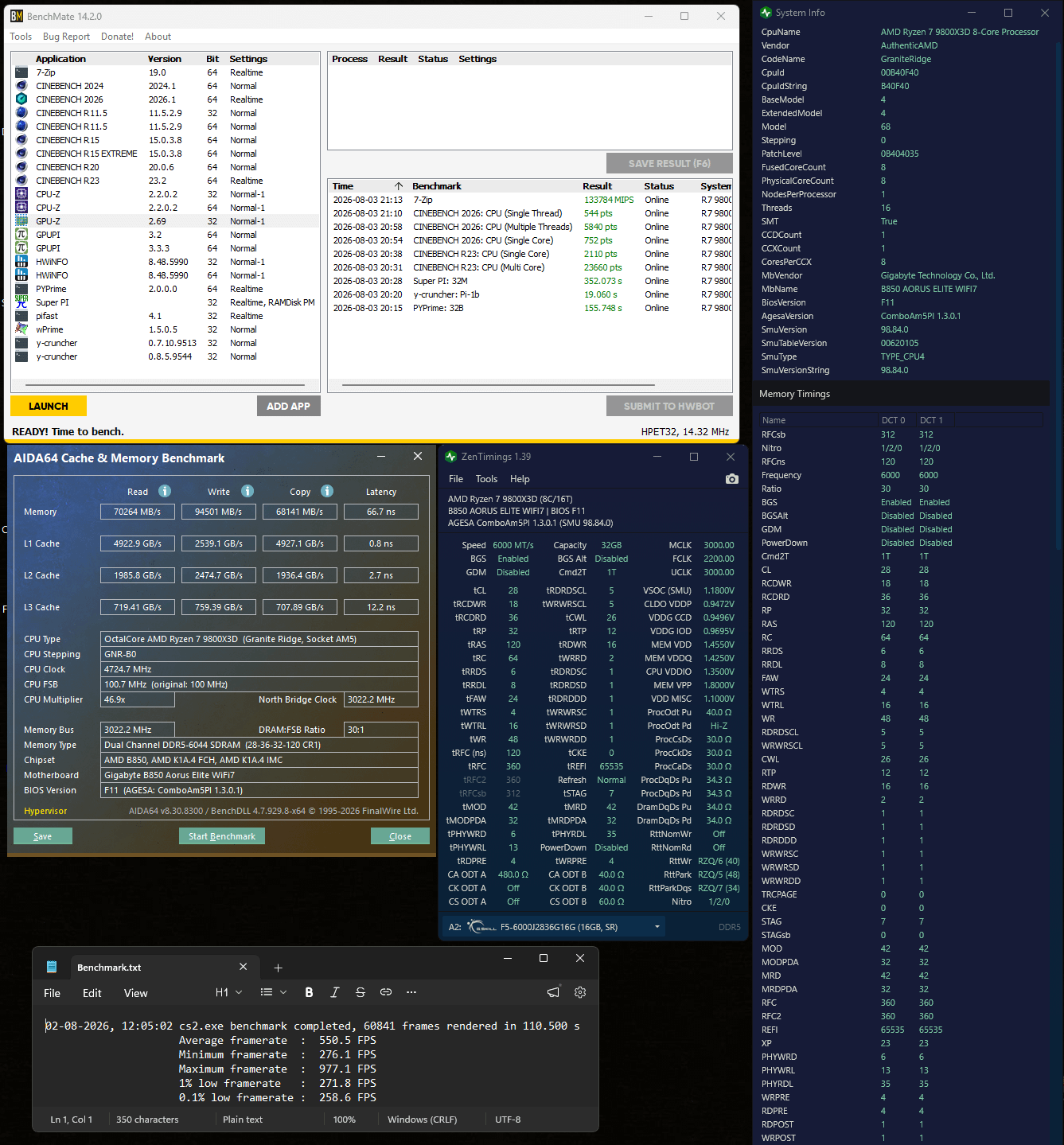Open the H1 heading dropdown in Notepad
Image resolution: width=1064 pixels, height=1145 pixels.
click(229, 992)
